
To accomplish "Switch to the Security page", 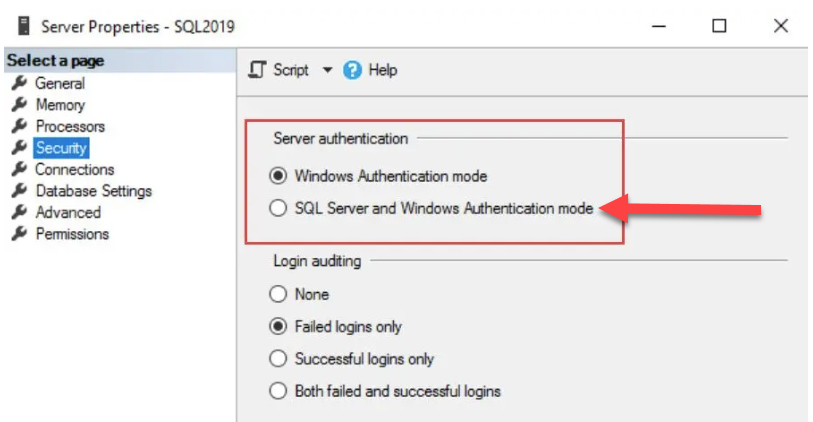I will 61,148.
